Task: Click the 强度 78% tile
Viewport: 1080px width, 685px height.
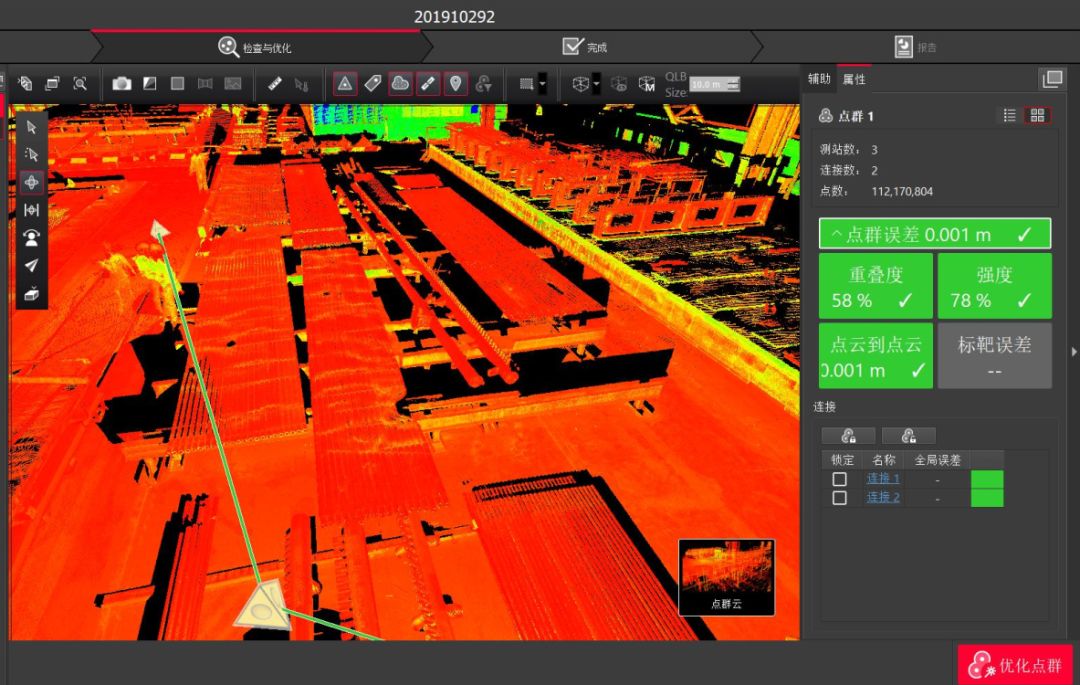Action: click(x=995, y=286)
